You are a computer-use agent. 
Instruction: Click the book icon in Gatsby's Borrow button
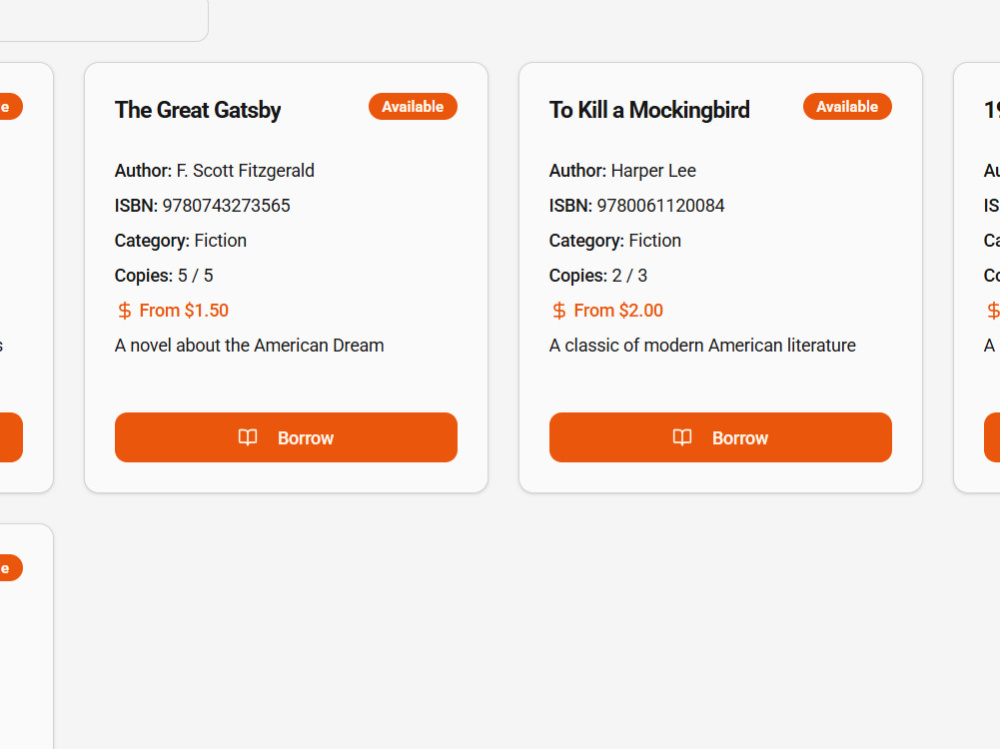coord(247,437)
